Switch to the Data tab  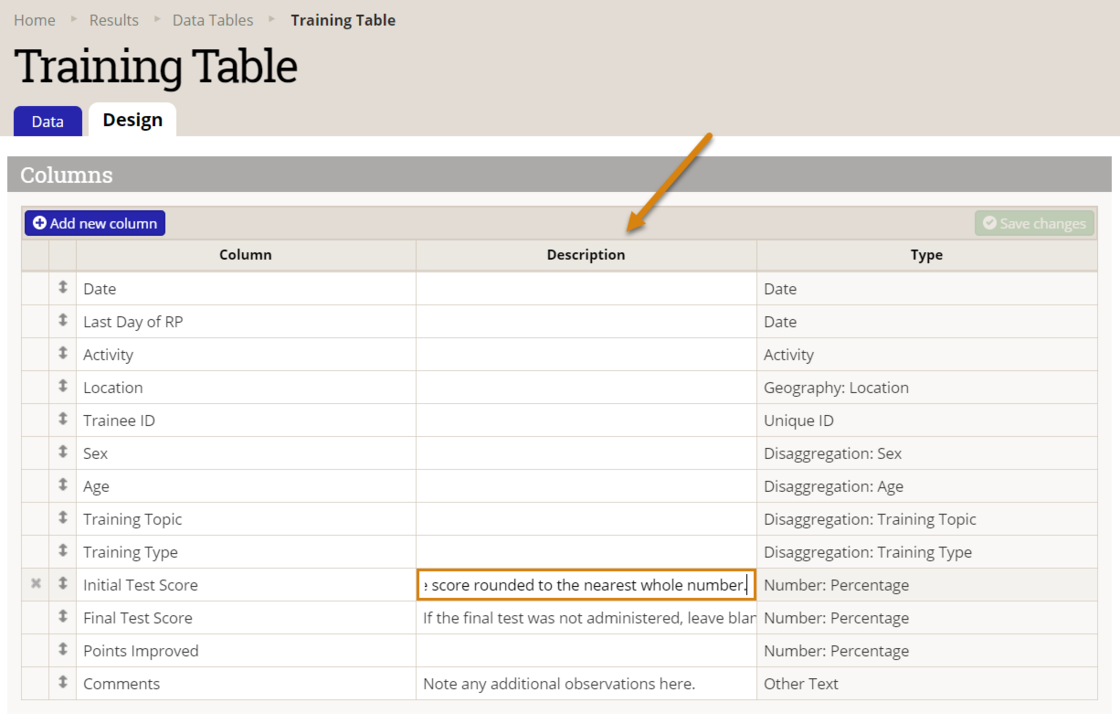pos(47,120)
